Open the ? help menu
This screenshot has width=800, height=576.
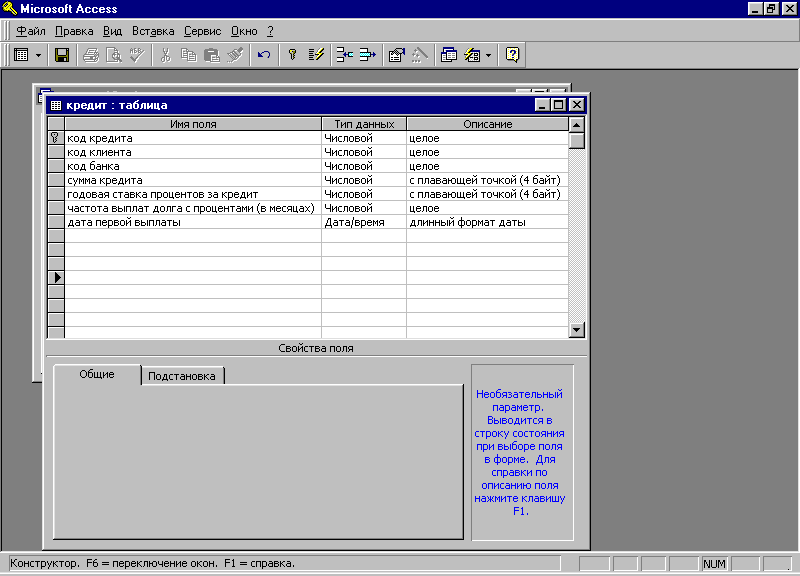[270, 31]
